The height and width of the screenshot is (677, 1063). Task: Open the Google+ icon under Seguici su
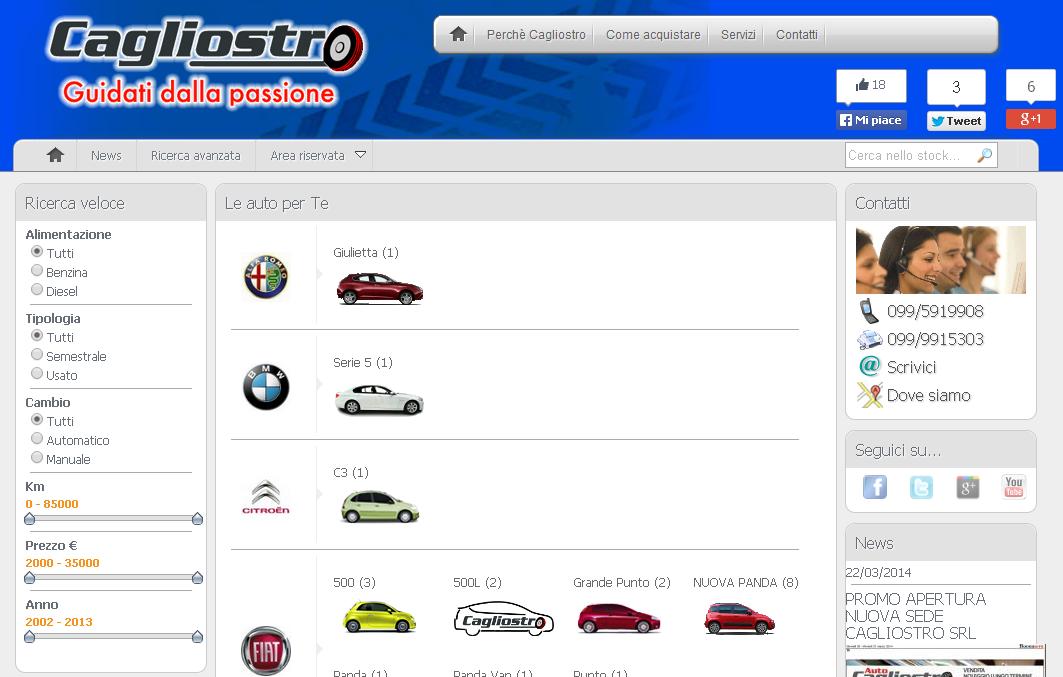pos(967,487)
